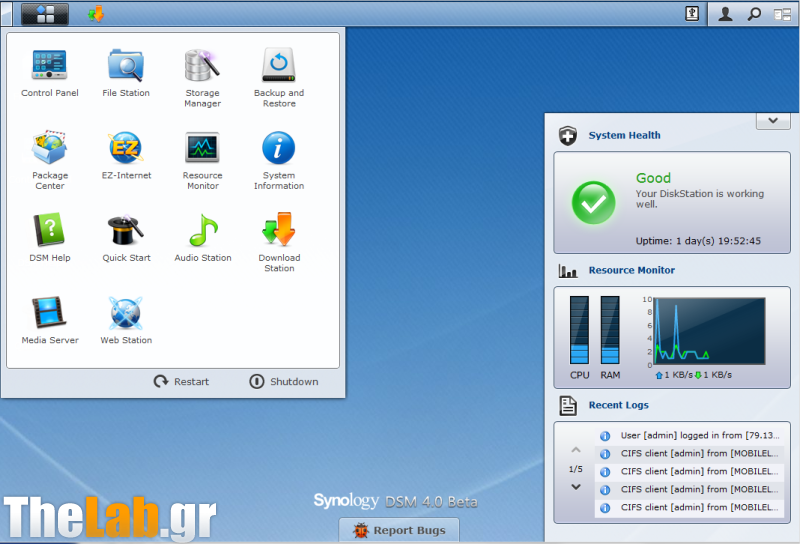Open Download Station from main menu

tap(279, 242)
